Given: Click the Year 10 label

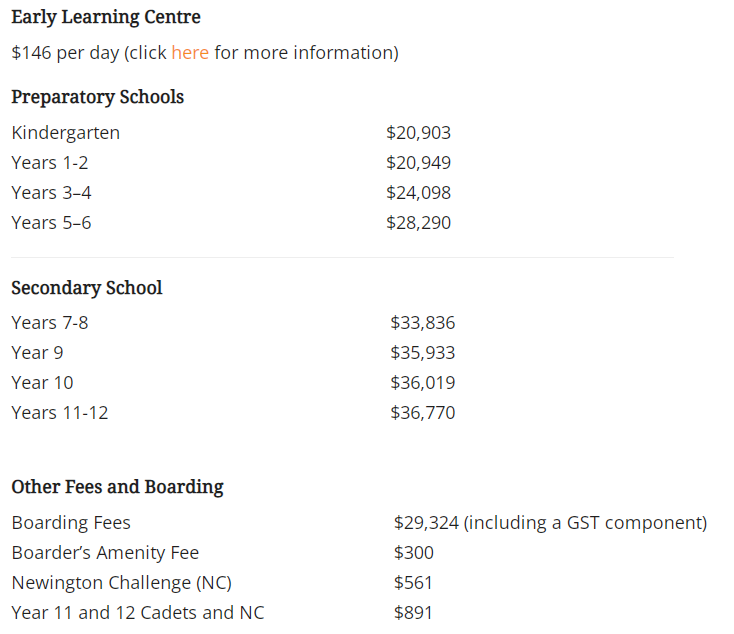Looking at the screenshot, I should [42, 382].
